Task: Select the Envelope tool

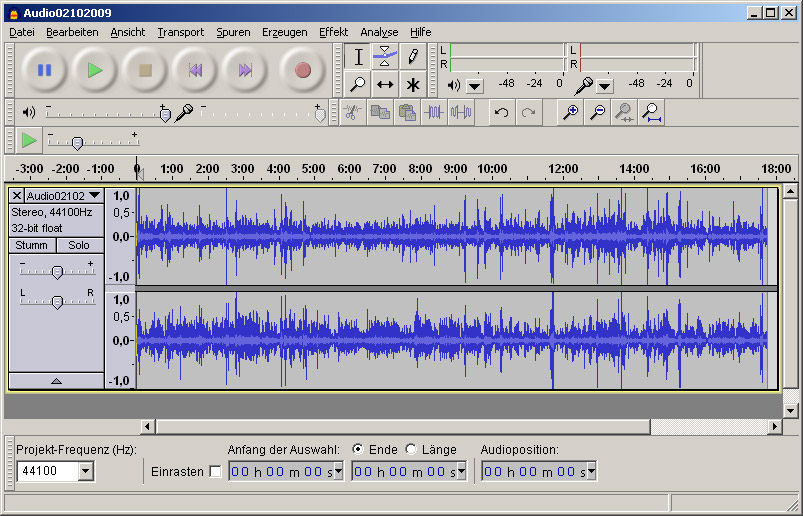Action: [x=385, y=56]
